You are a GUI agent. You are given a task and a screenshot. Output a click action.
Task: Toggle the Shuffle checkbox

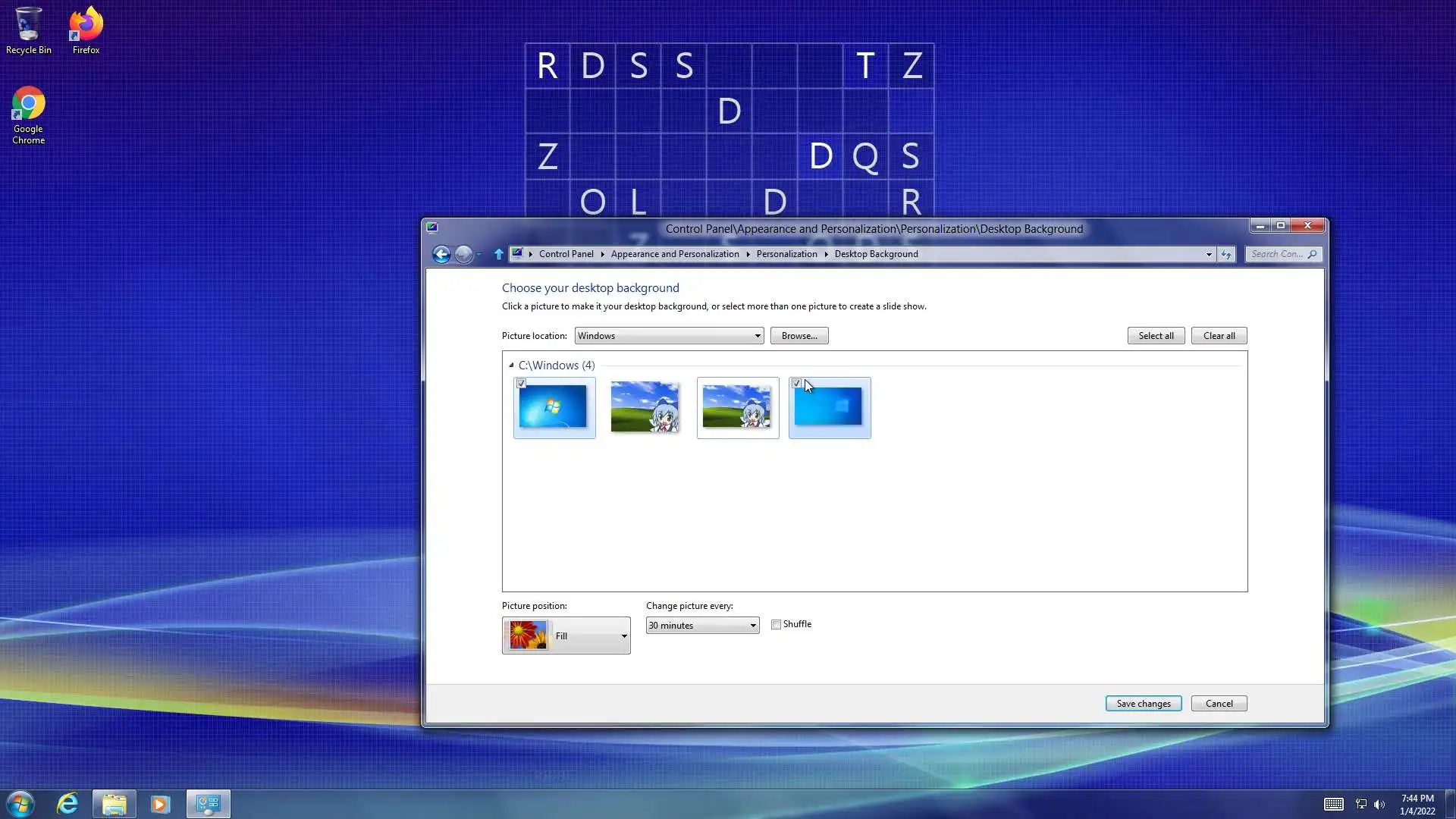[776, 624]
